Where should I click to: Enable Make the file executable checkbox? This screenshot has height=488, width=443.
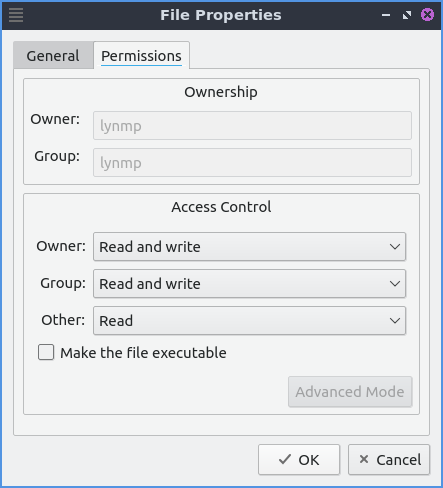(46, 352)
